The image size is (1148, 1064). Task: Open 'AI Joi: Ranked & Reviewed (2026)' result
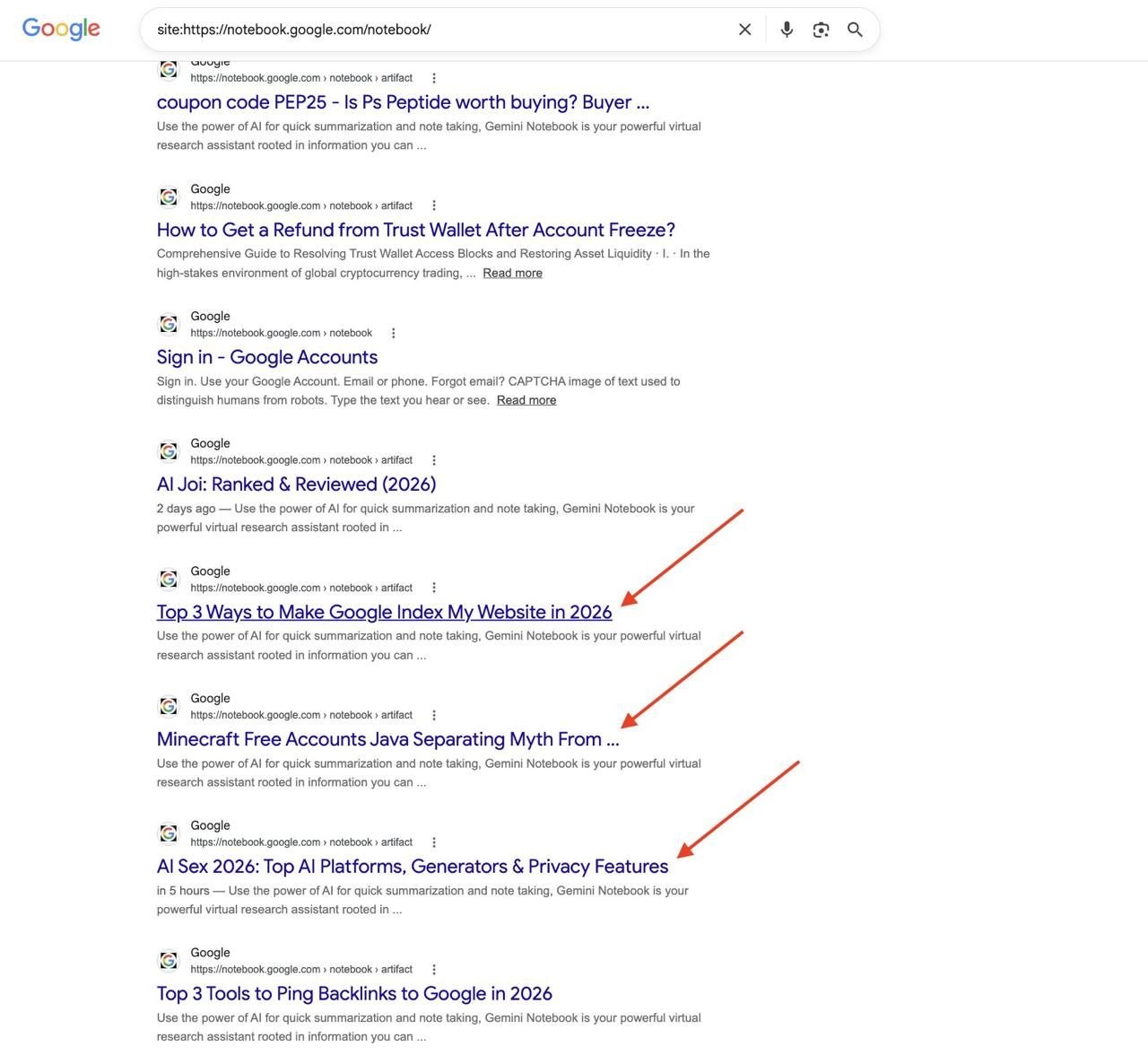click(x=297, y=484)
